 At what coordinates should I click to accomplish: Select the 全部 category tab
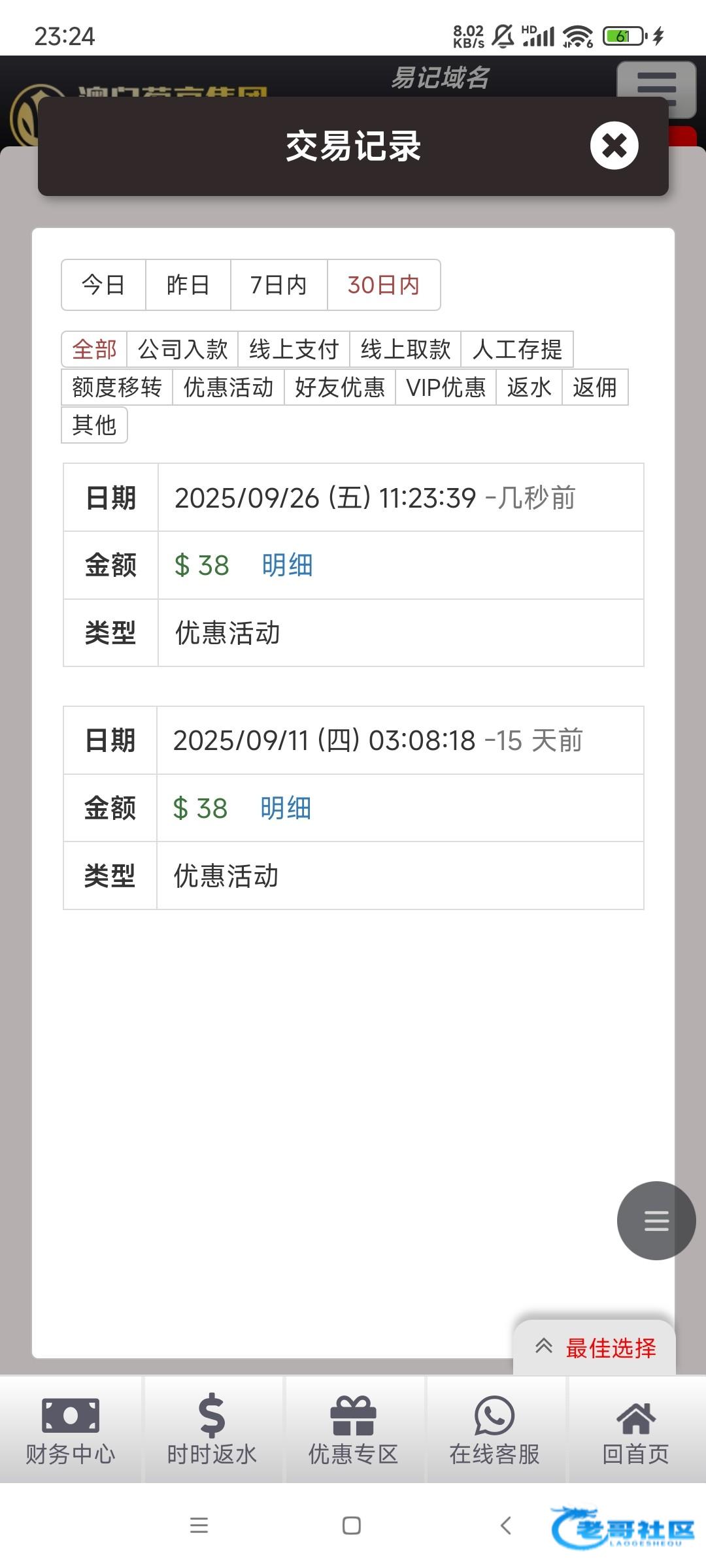pos(94,350)
